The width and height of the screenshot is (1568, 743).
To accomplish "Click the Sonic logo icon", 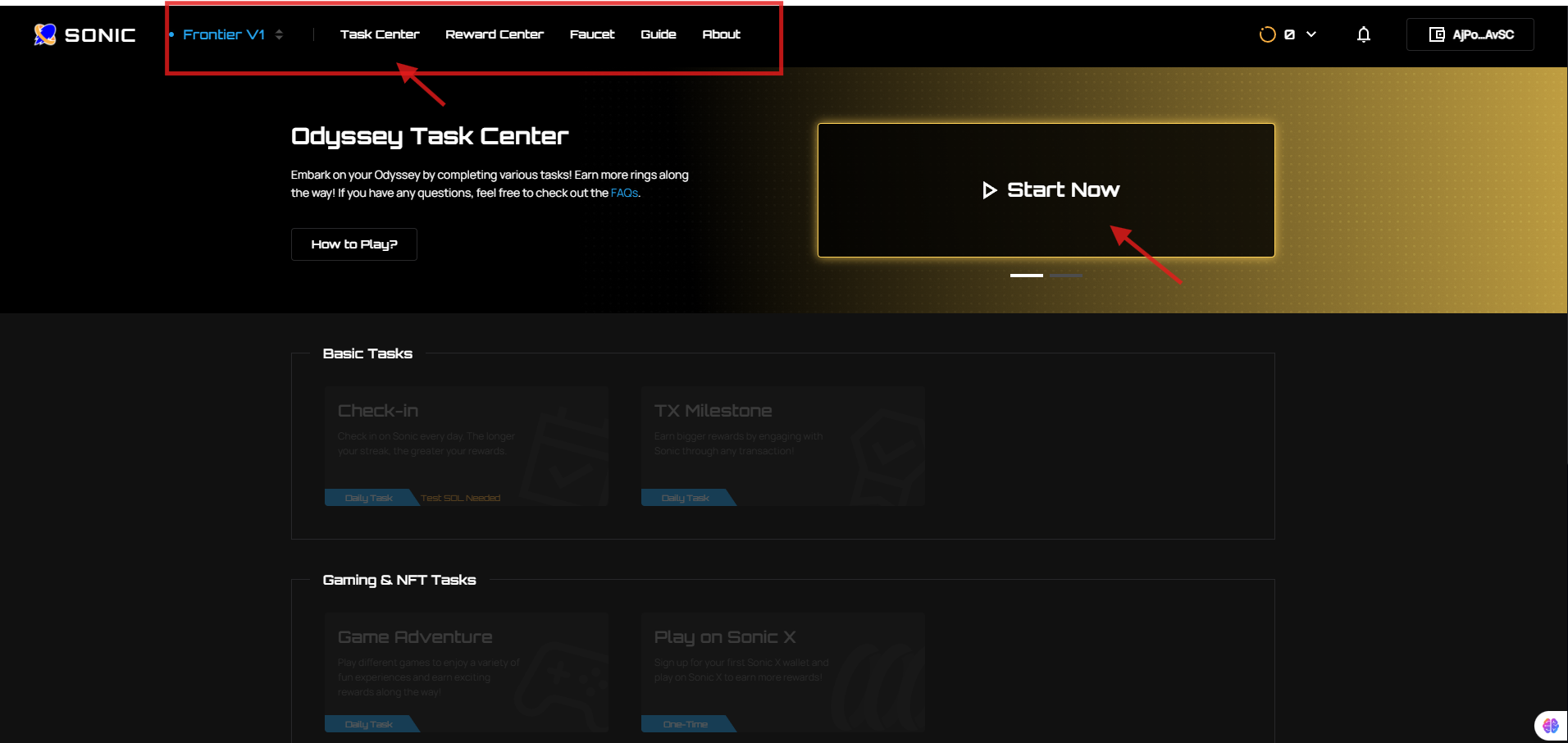I will click(x=45, y=34).
